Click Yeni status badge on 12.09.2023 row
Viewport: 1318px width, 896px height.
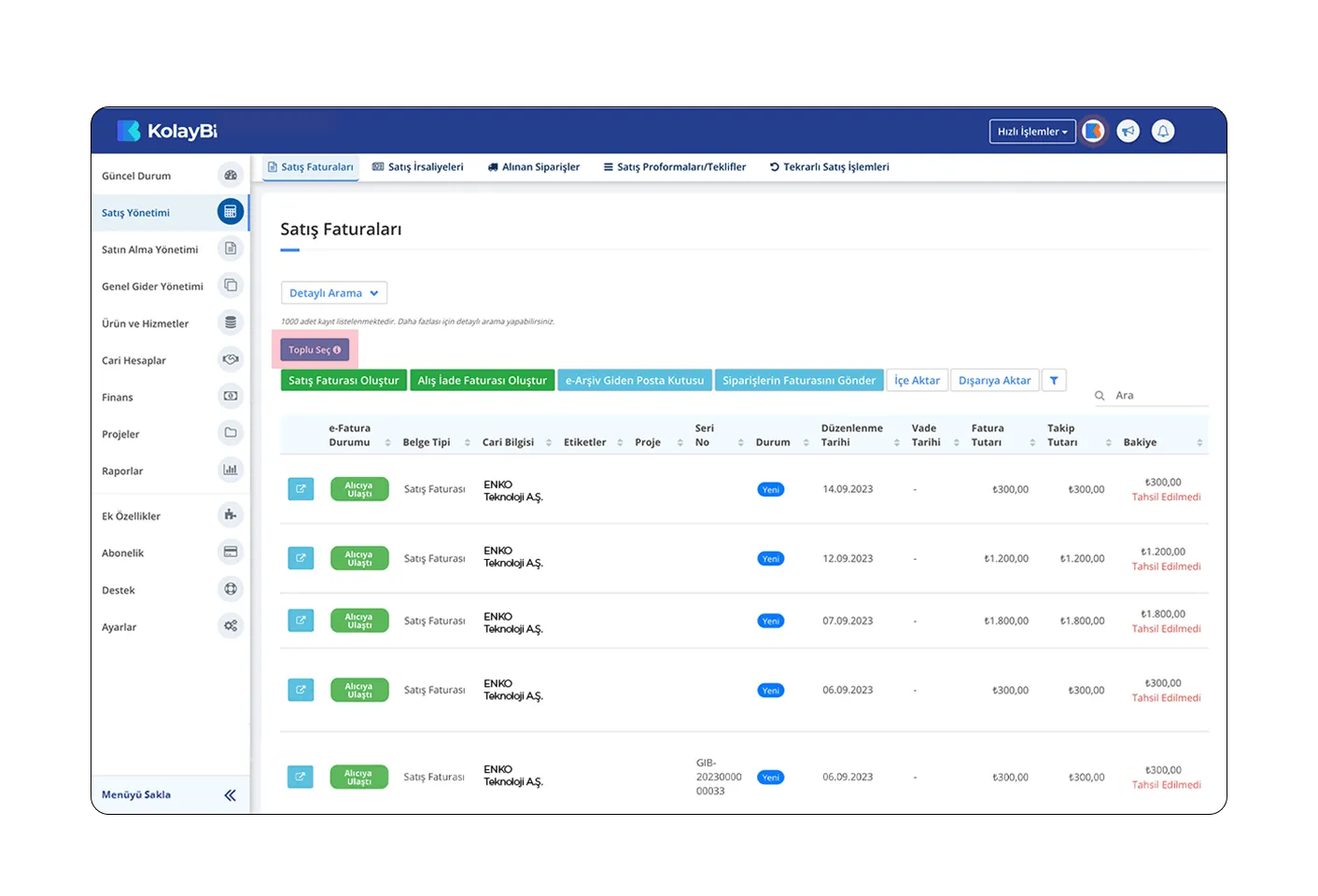771,559
